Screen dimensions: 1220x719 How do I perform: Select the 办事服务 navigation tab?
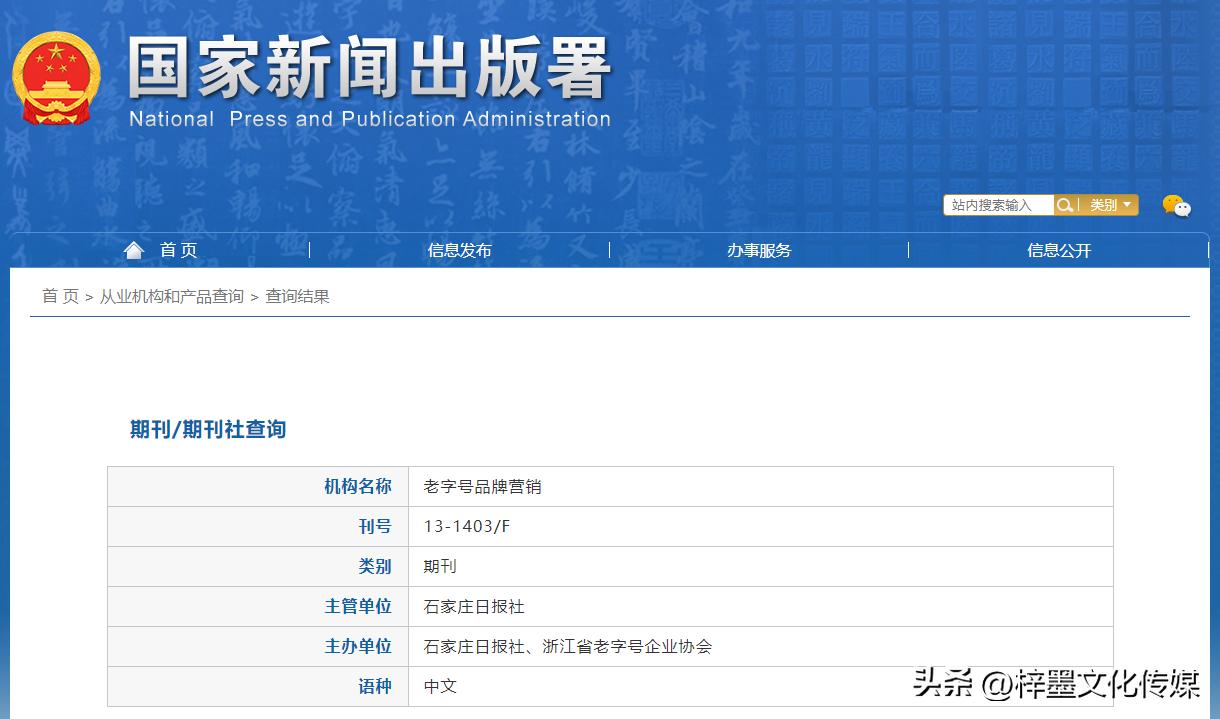[759, 250]
